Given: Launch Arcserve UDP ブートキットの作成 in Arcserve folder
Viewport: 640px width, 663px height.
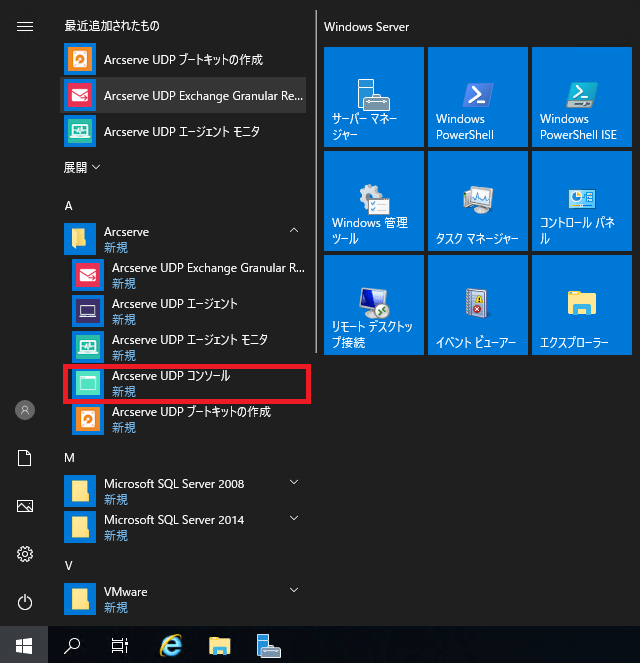Looking at the screenshot, I should coord(187,419).
